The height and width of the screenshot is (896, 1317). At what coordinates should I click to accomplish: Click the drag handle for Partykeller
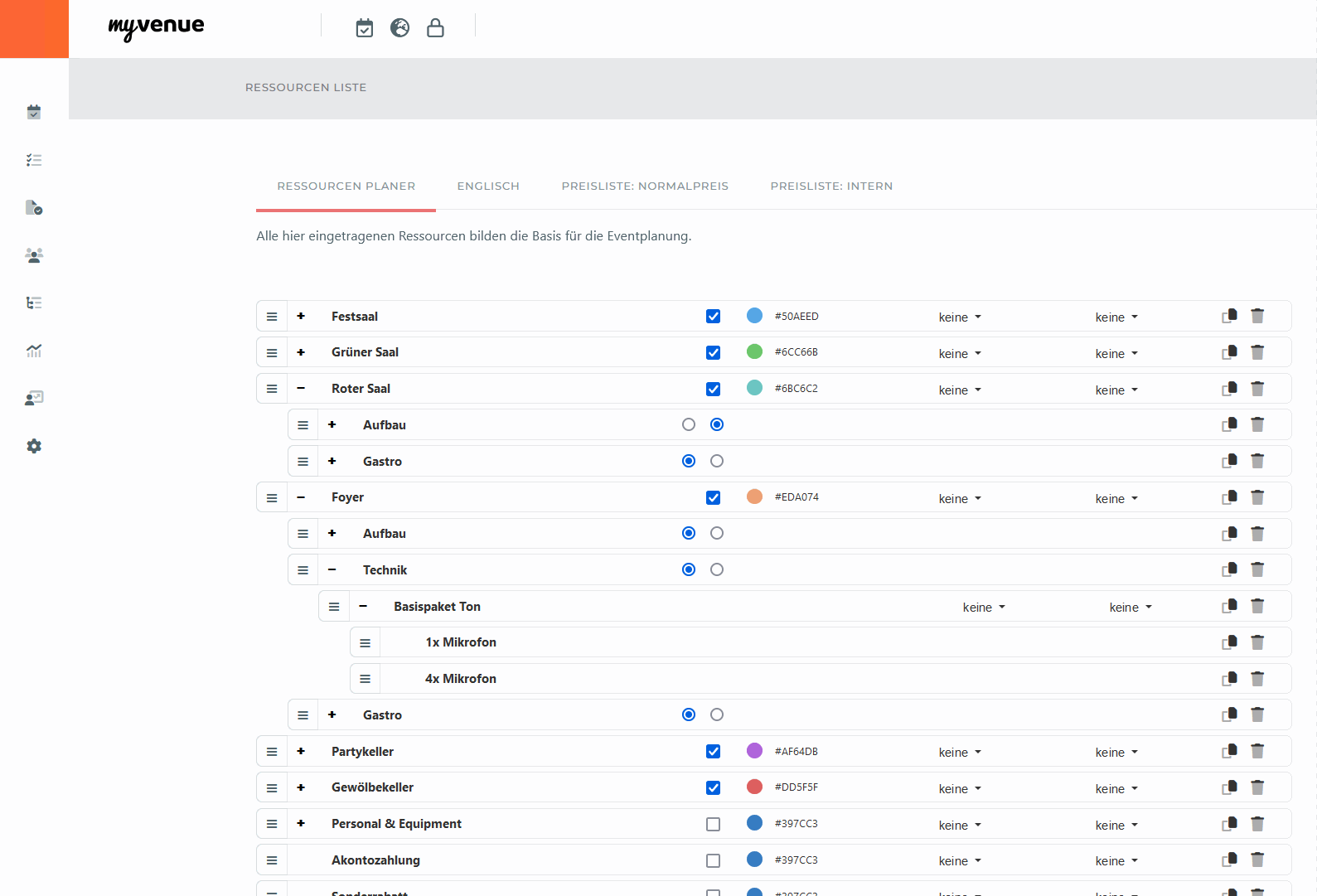tap(272, 752)
